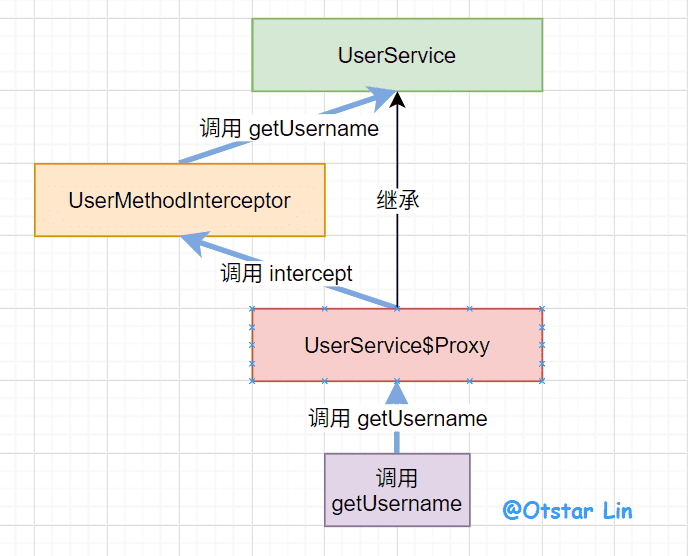
Task: Select the 继承 label on the black arrow
Action: click(397, 199)
